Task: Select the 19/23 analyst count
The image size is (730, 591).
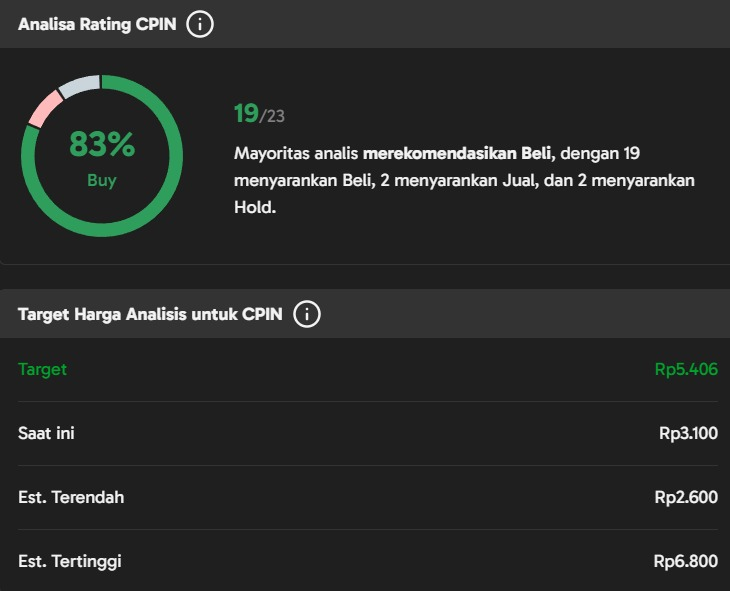Action: (x=259, y=114)
